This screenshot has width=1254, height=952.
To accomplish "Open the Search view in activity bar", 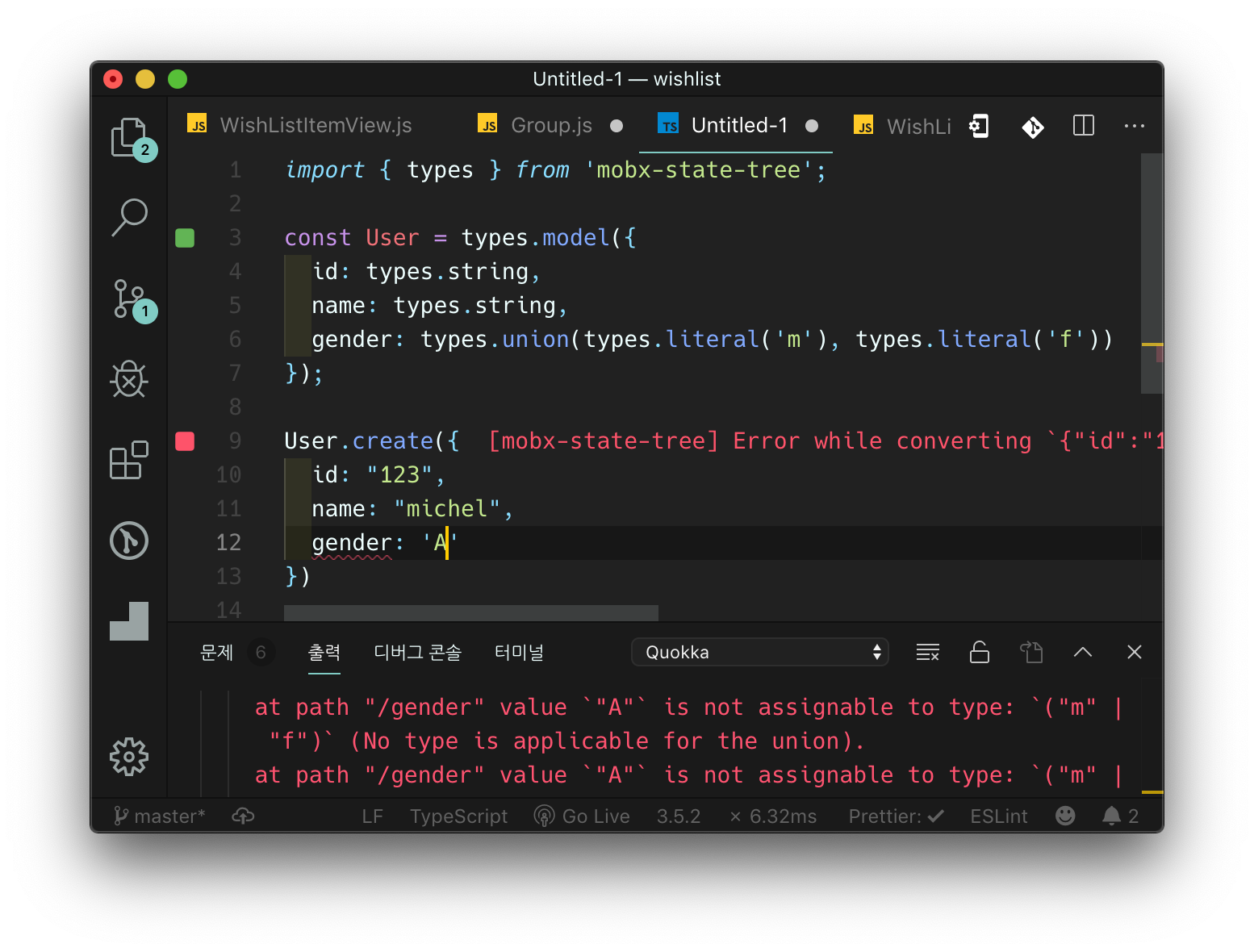I will coord(129,217).
